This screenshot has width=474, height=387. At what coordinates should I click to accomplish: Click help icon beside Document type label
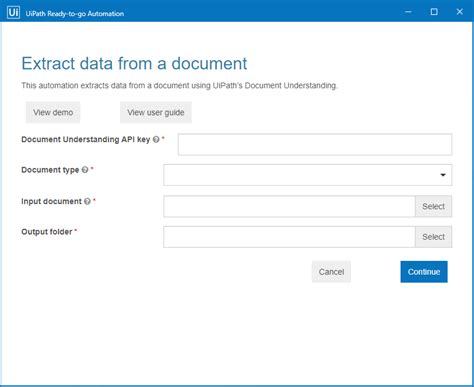pos(85,170)
